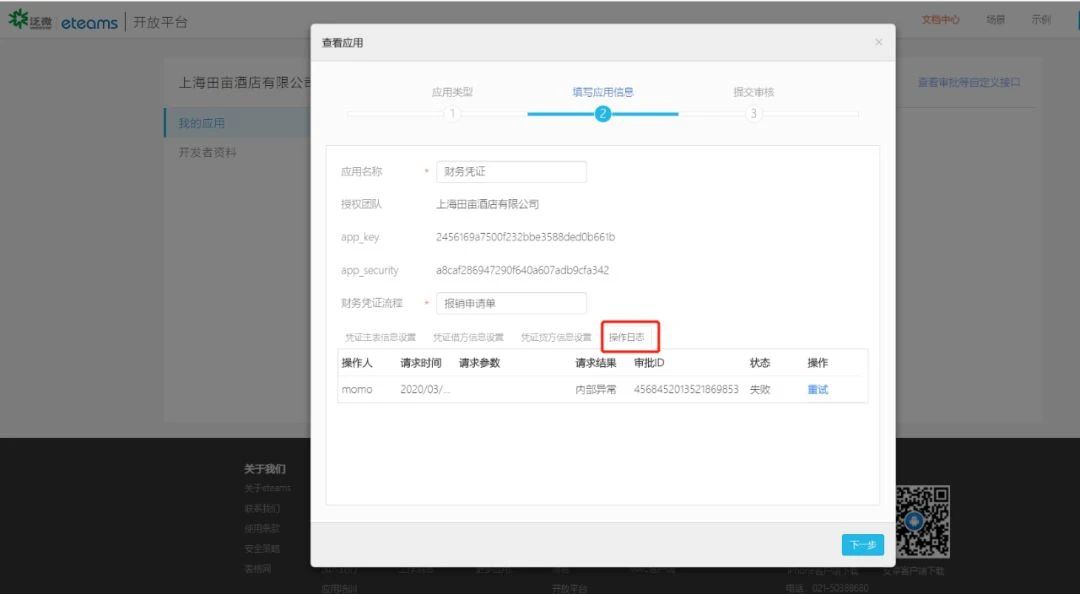
Task: Click the 泛微 eteams logo
Action: (x=63, y=21)
